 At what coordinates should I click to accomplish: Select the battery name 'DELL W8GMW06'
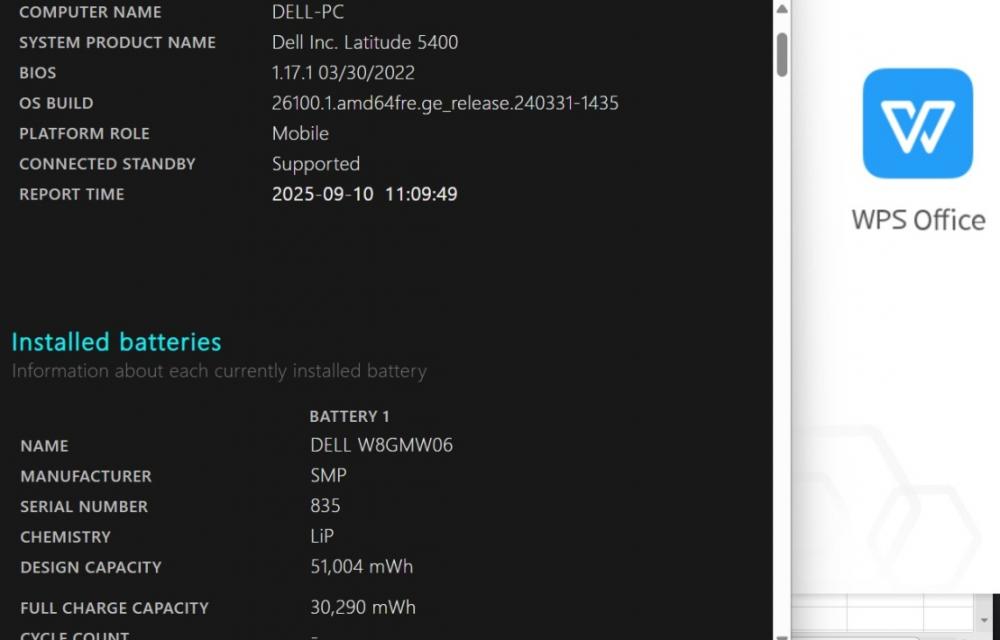pos(381,445)
